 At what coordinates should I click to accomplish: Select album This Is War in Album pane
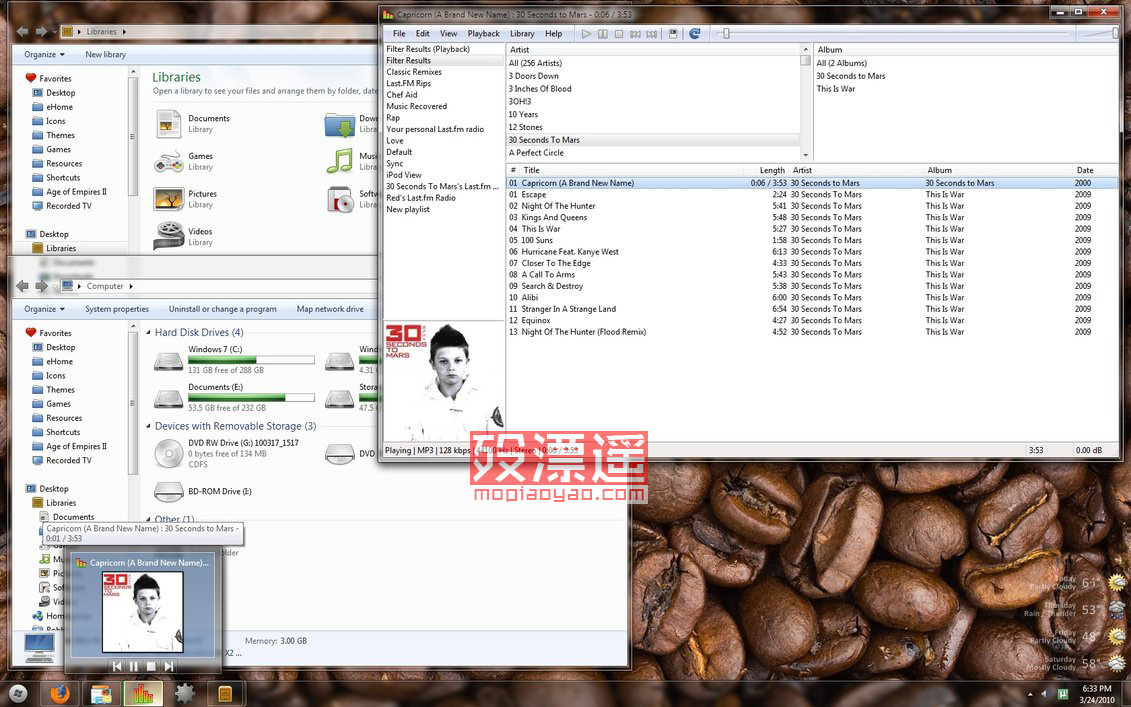pos(836,89)
